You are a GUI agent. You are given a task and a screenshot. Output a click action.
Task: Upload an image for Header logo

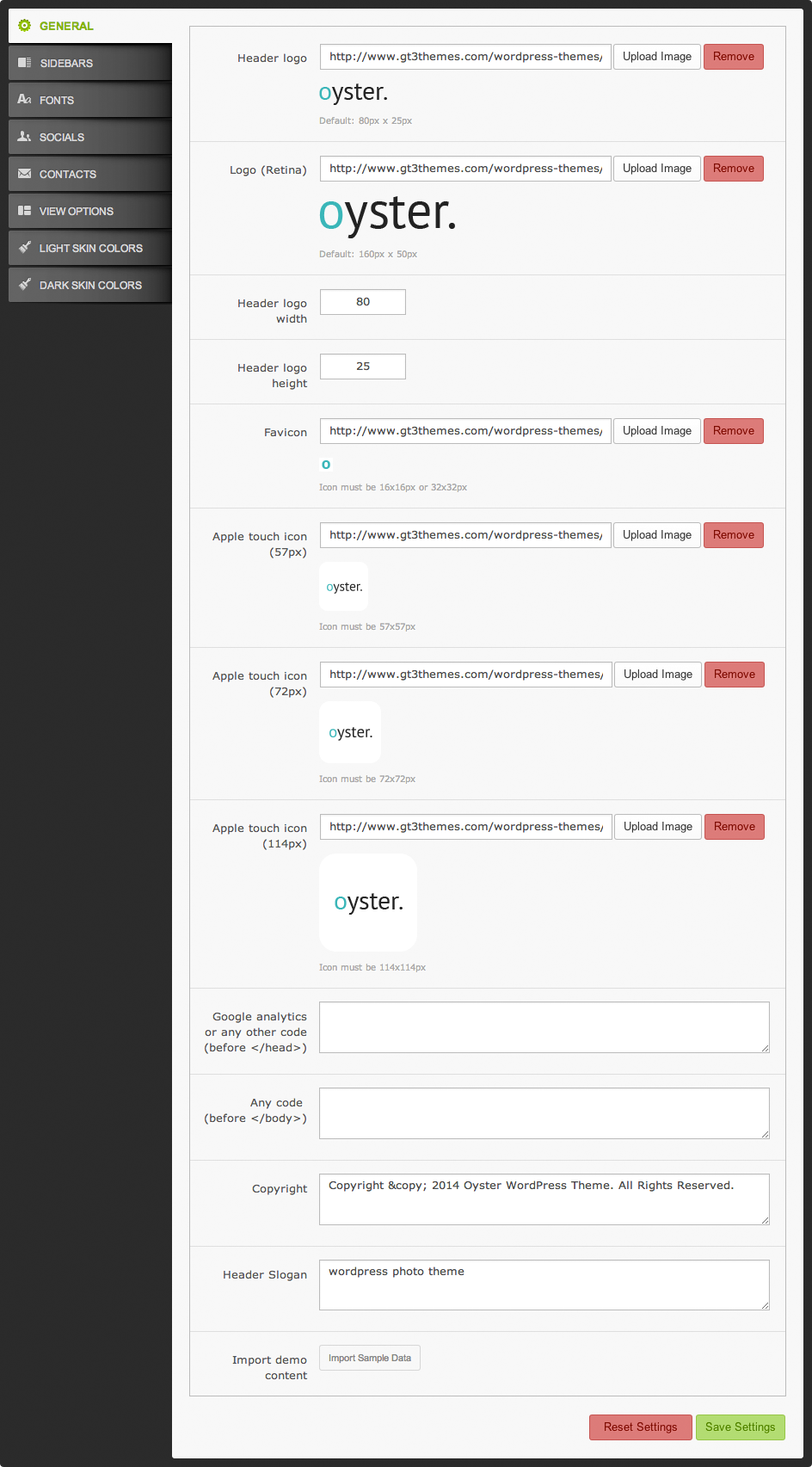click(x=656, y=57)
